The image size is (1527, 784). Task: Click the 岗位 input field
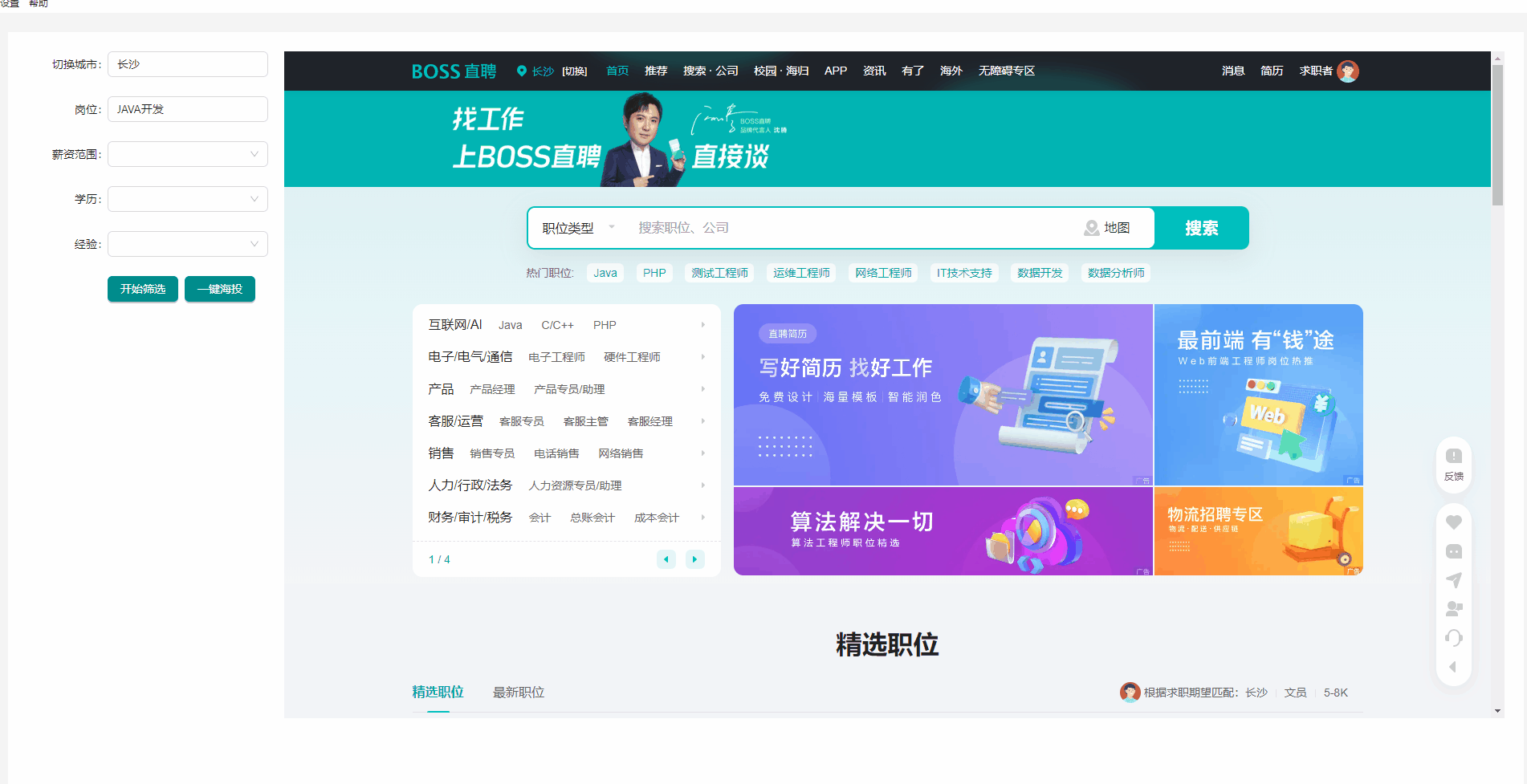pyautogui.click(x=188, y=109)
